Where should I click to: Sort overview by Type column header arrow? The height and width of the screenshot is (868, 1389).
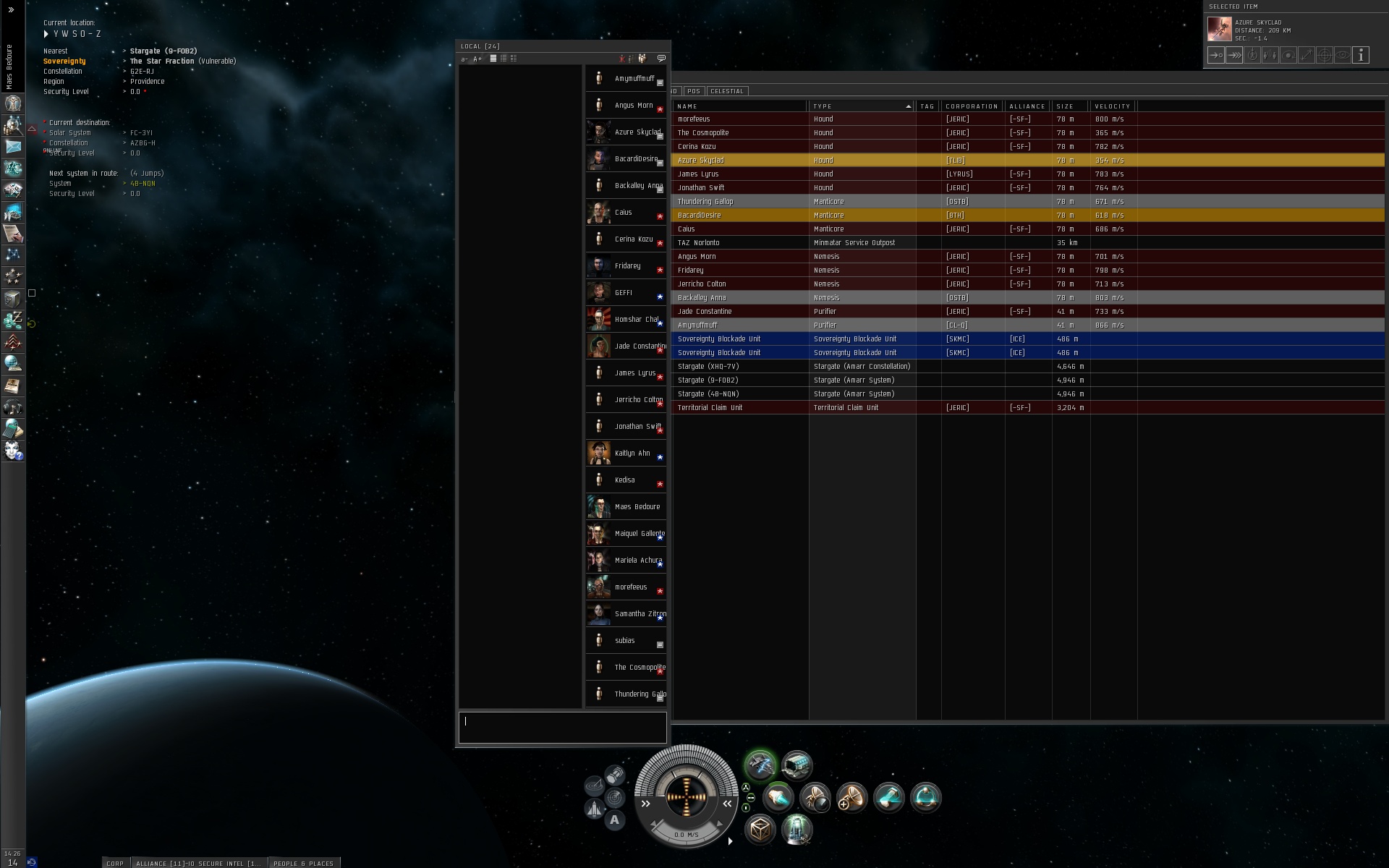[908, 106]
